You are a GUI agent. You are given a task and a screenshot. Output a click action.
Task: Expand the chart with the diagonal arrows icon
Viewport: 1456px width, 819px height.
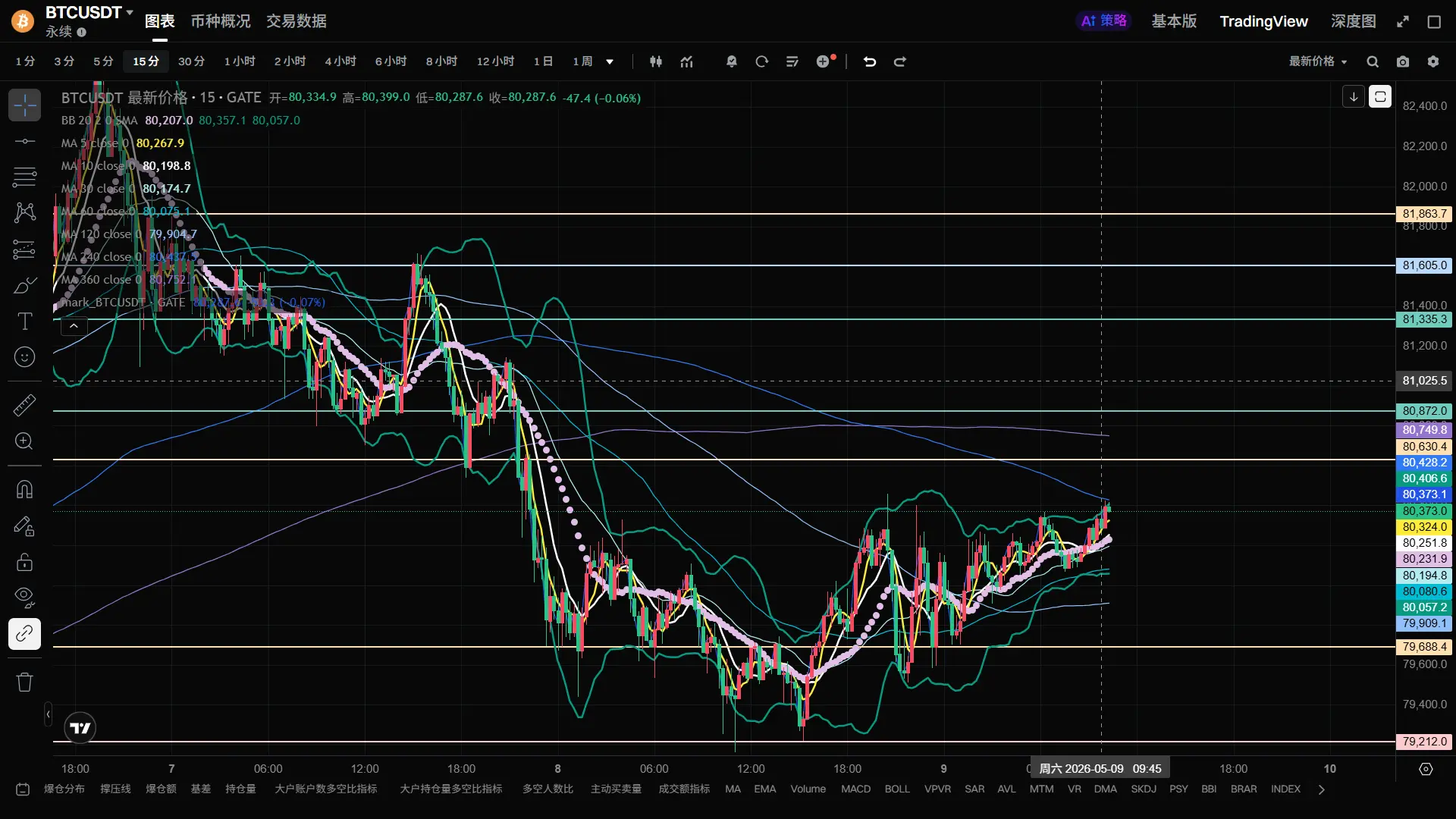[1403, 21]
